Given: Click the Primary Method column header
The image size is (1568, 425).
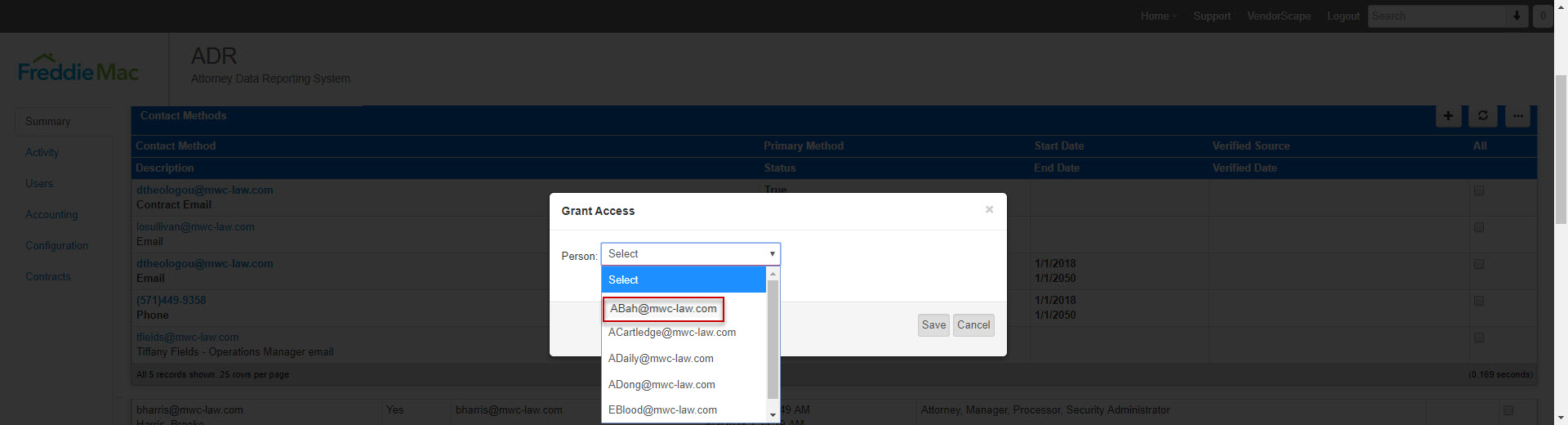Looking at the screenshot, I should click(804, 145).
